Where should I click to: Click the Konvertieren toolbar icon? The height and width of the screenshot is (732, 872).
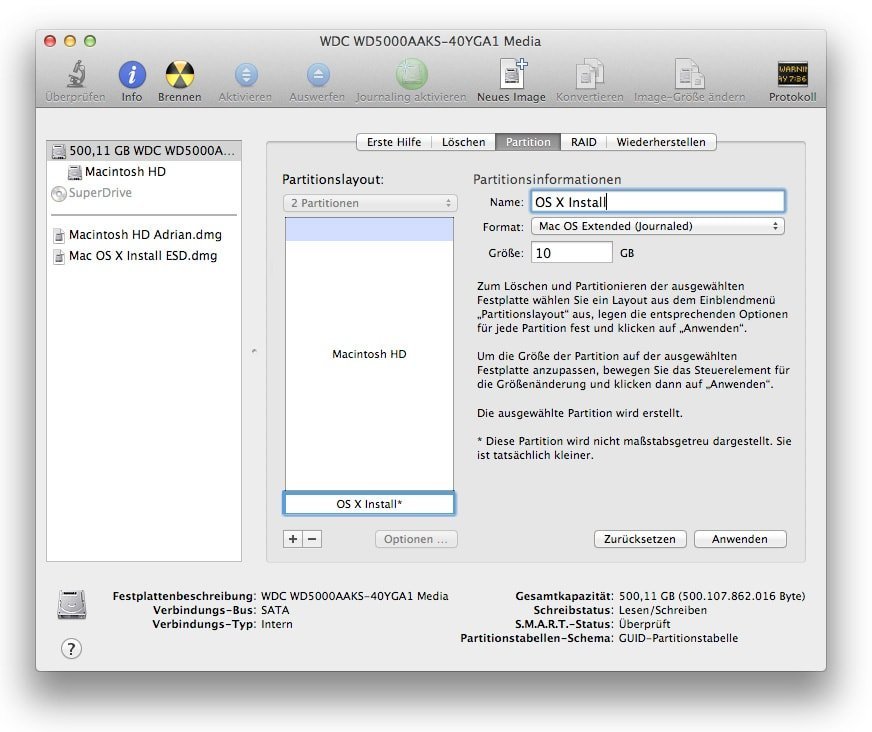[589, 76]
